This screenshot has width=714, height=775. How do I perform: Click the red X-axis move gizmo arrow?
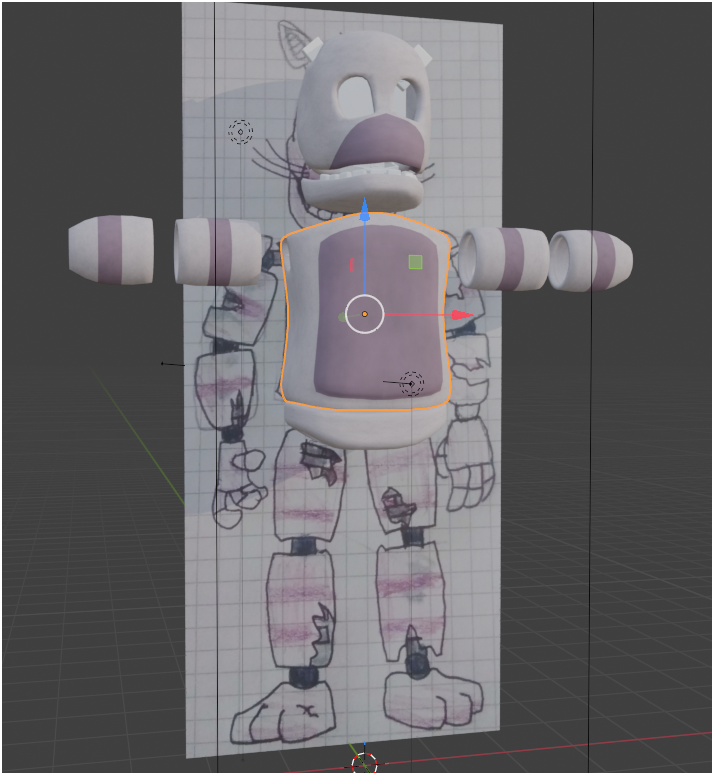tap(462, 315)
